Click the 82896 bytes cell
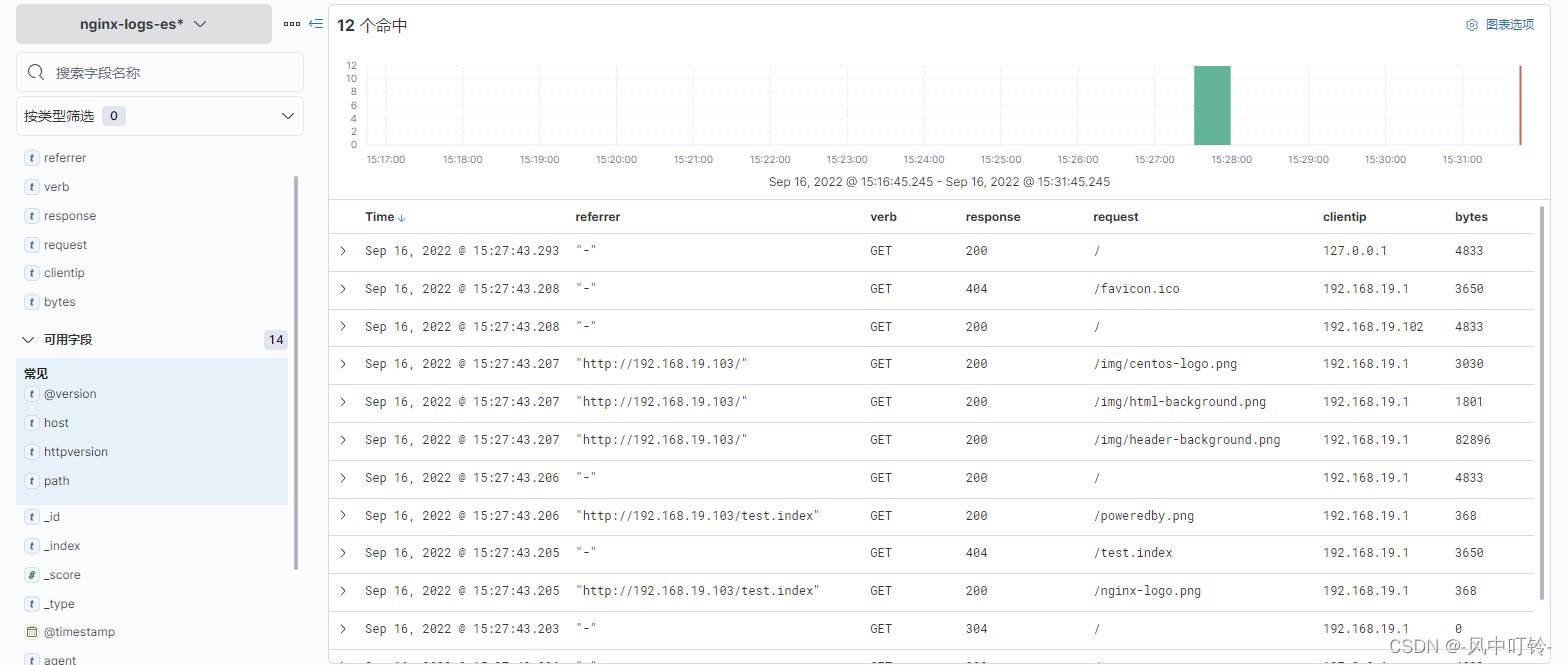 tap(1473, 440)
